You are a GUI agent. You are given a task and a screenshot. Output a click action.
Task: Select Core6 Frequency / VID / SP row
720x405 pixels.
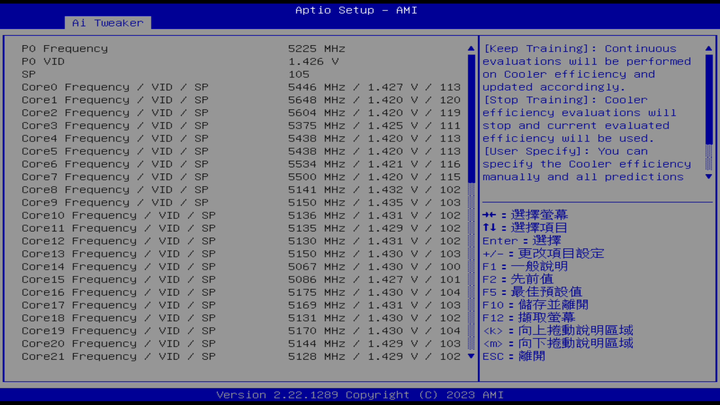(241, 164)
